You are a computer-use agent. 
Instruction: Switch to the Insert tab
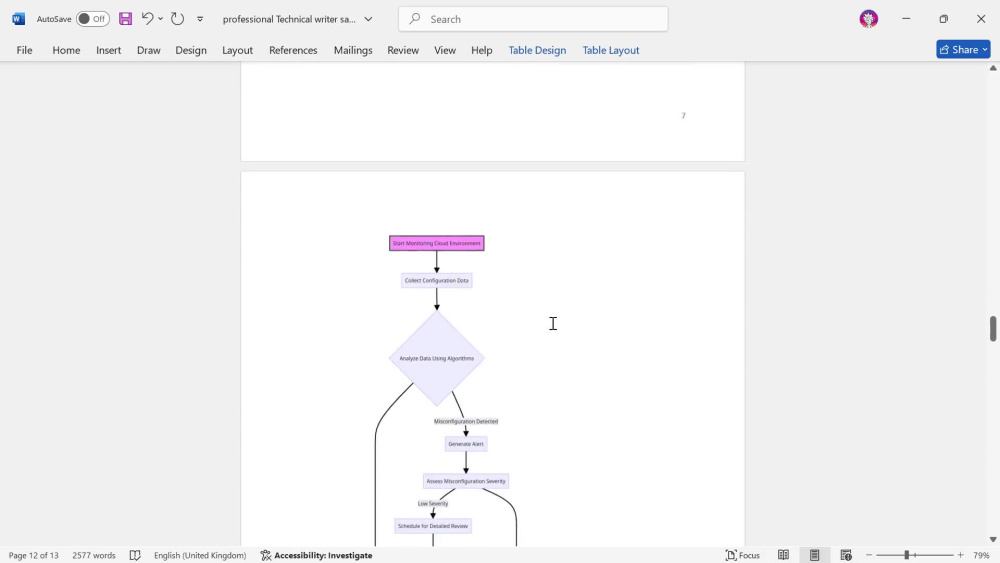(108, 50)
